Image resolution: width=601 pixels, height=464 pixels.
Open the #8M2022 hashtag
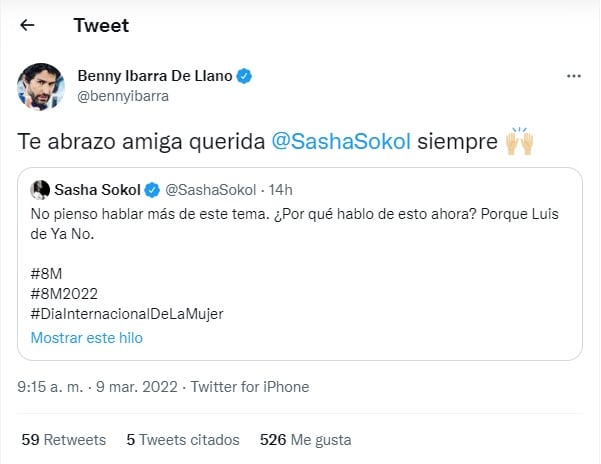[x=65, y=293]
